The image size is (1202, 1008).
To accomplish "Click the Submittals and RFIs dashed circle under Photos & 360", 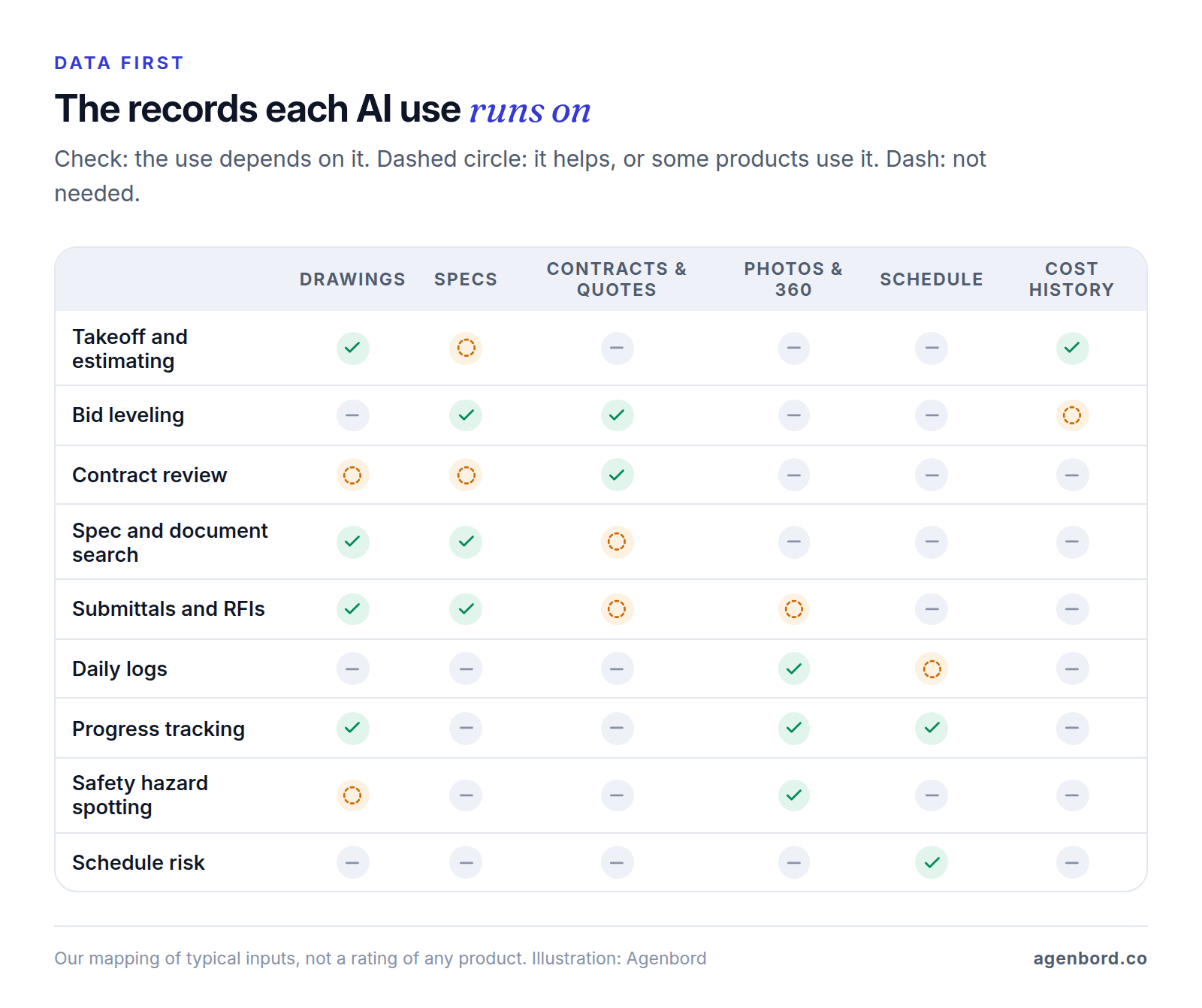I will 793,609.
